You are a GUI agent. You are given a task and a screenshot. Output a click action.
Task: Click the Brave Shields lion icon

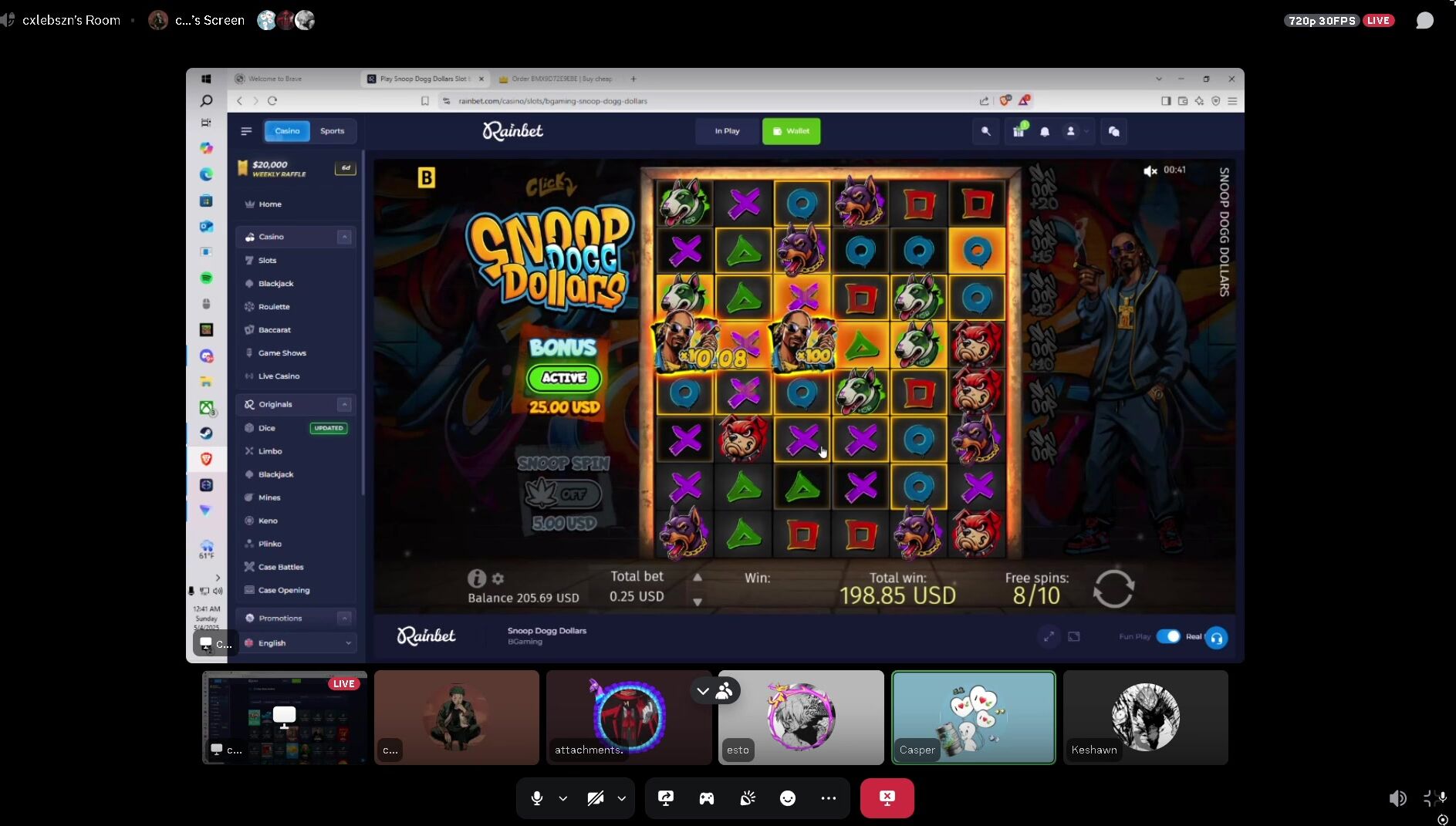tap(1005, 100)
